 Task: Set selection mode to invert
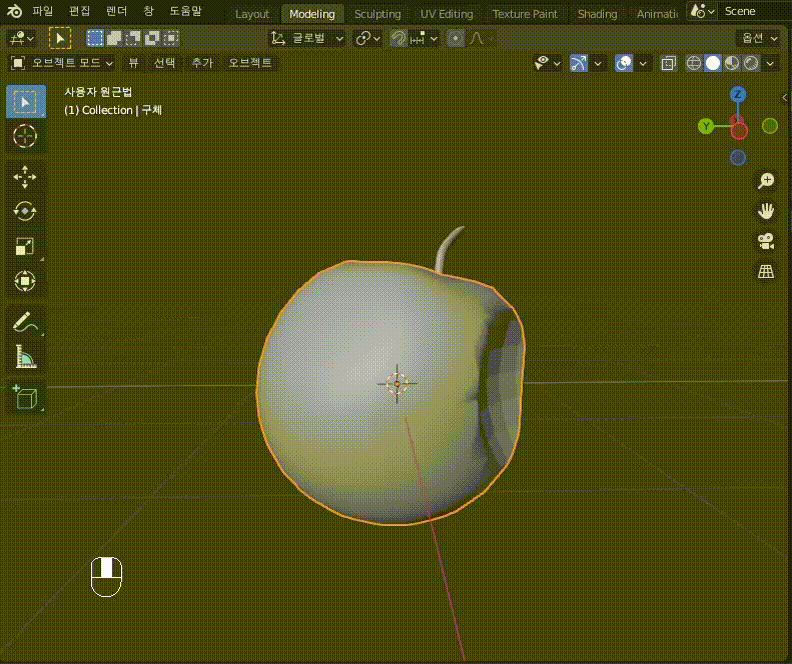coord(153,38)
